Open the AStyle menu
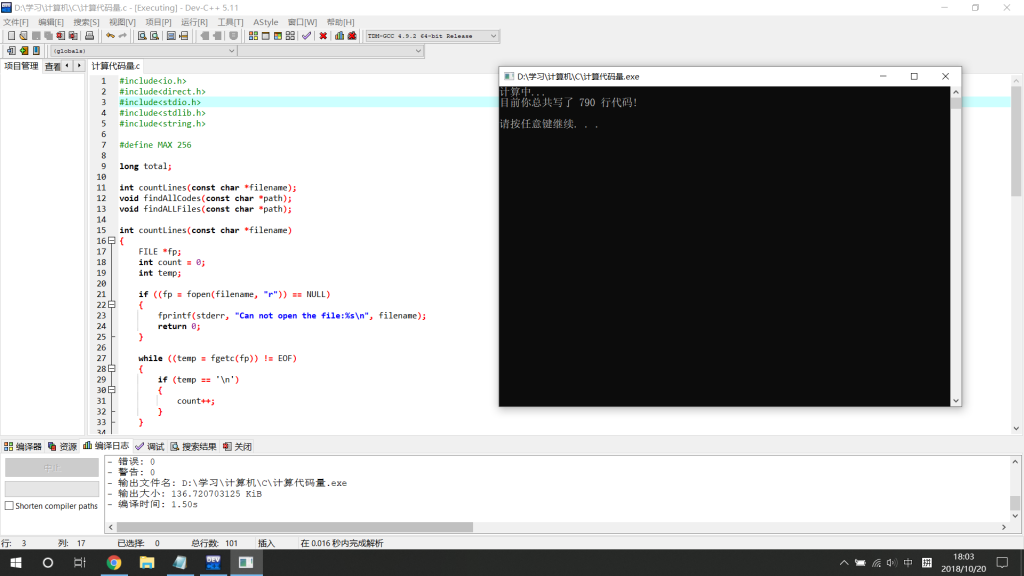Screen dimensions: 1024x576 pos(265,22)
